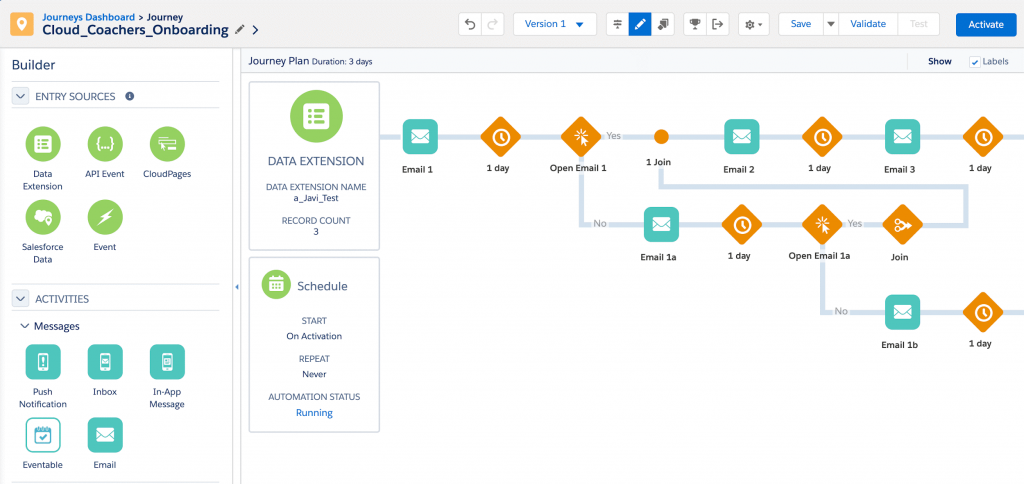Image resolution: width=1024 pixels, height=484 pixels.
Task: Select the Salesforce Data entry source icon
Action: [42, 217]
